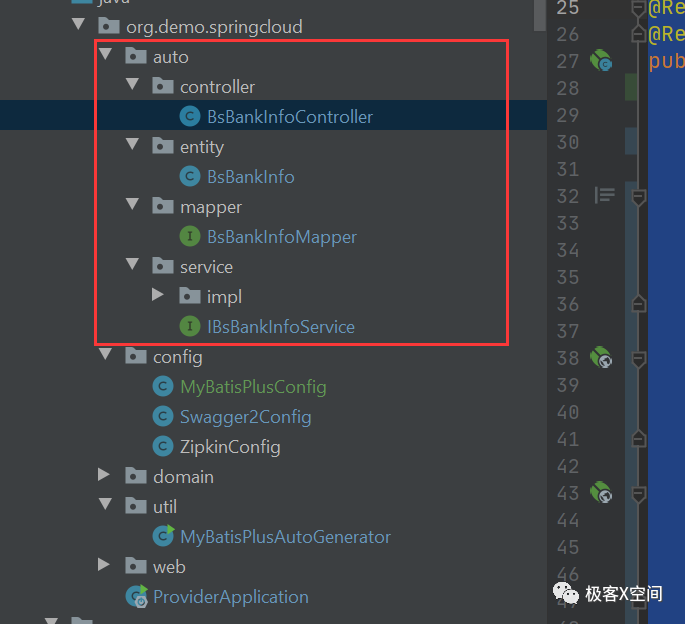Image resolution: width=685 pixels, height=624 pixels.
Task: Select IBsBankInfoService interface
Action: pos(281,327)
